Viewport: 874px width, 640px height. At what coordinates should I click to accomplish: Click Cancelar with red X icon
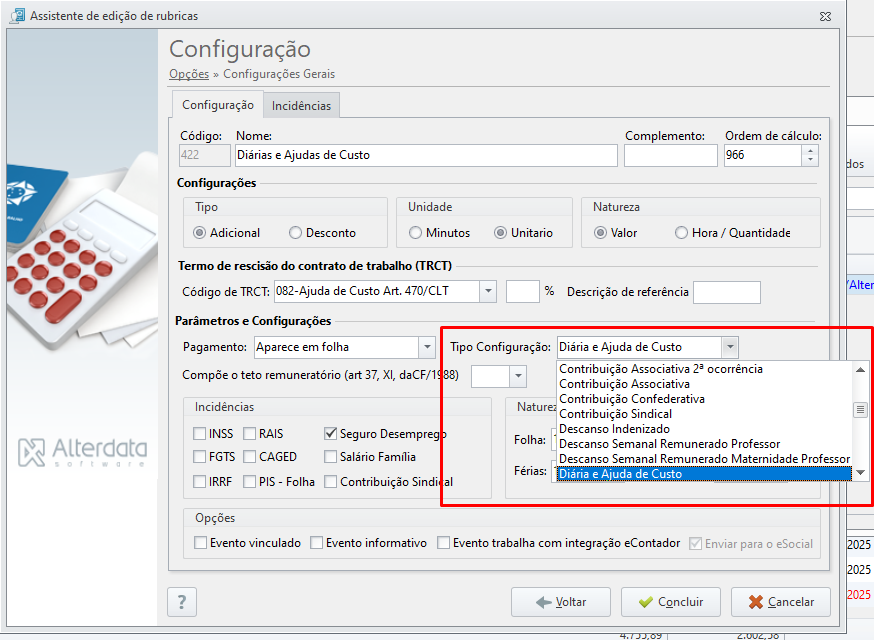(781, 602)
